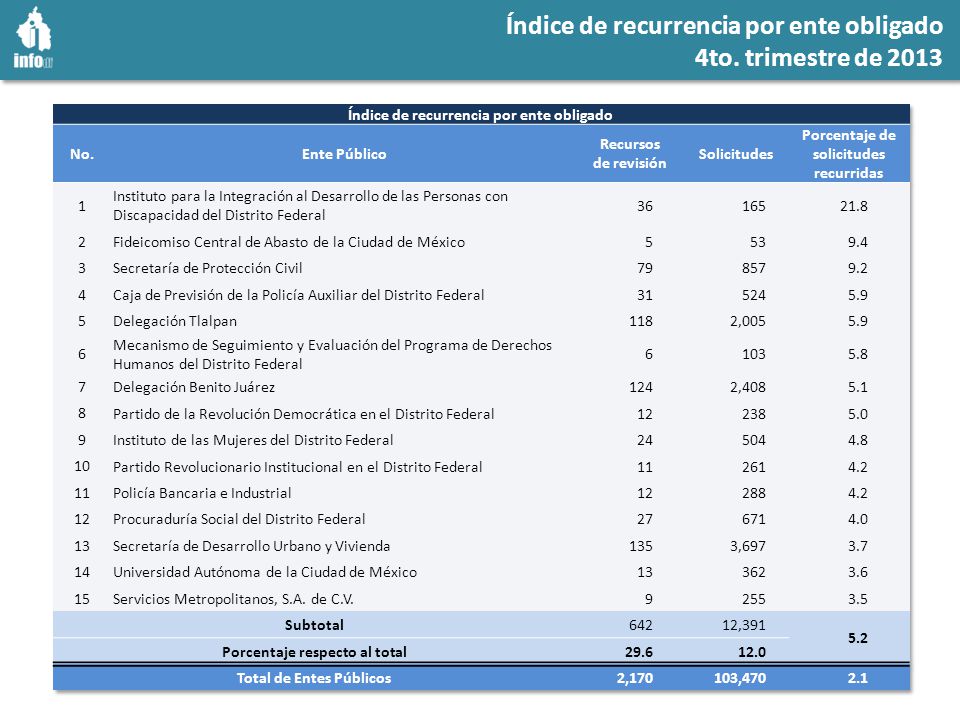
Task: Click the solicitudes value 261
Action: tap(754, 467)
